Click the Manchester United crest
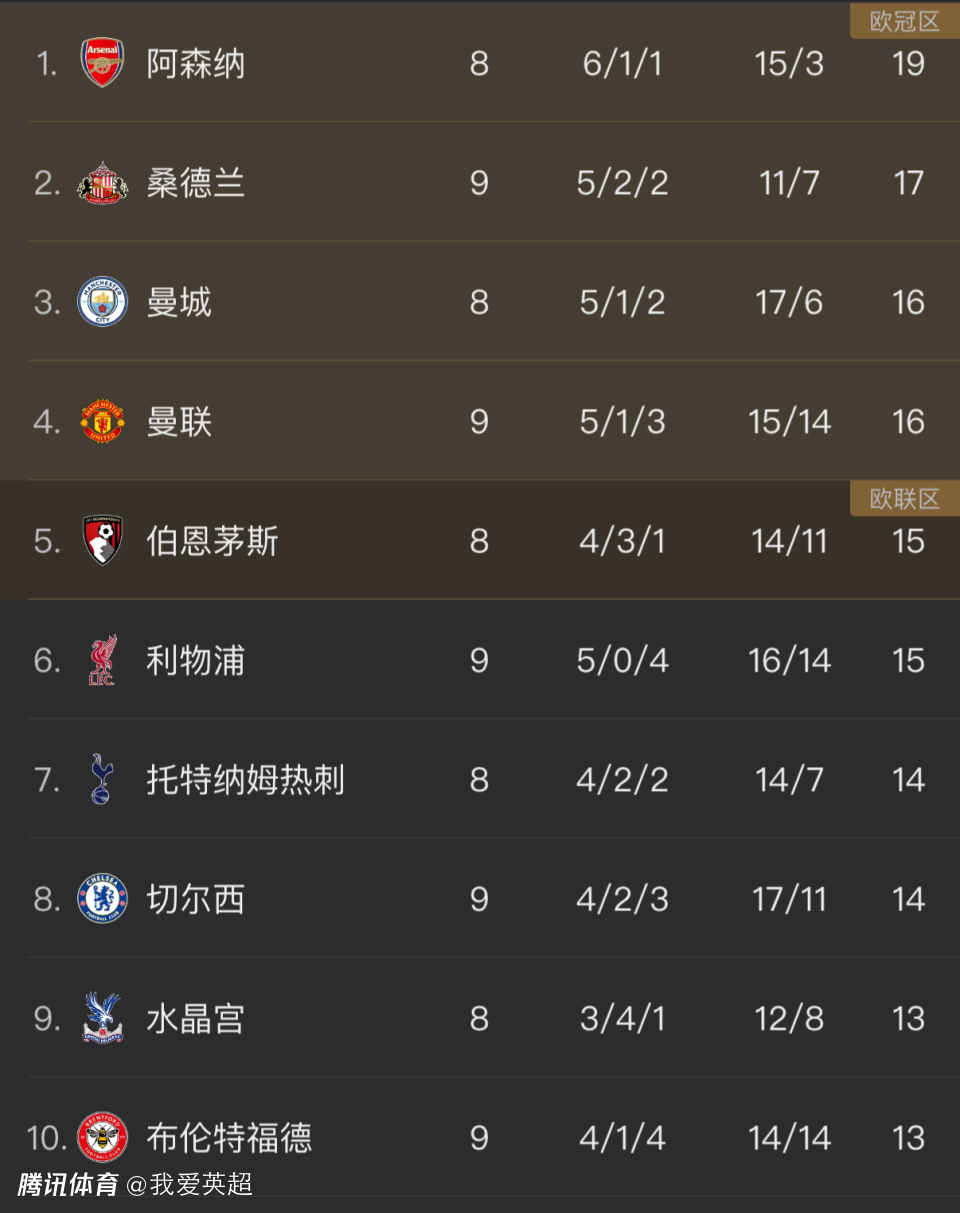This screenshot has height=1213, width=960. pos(102,421)
